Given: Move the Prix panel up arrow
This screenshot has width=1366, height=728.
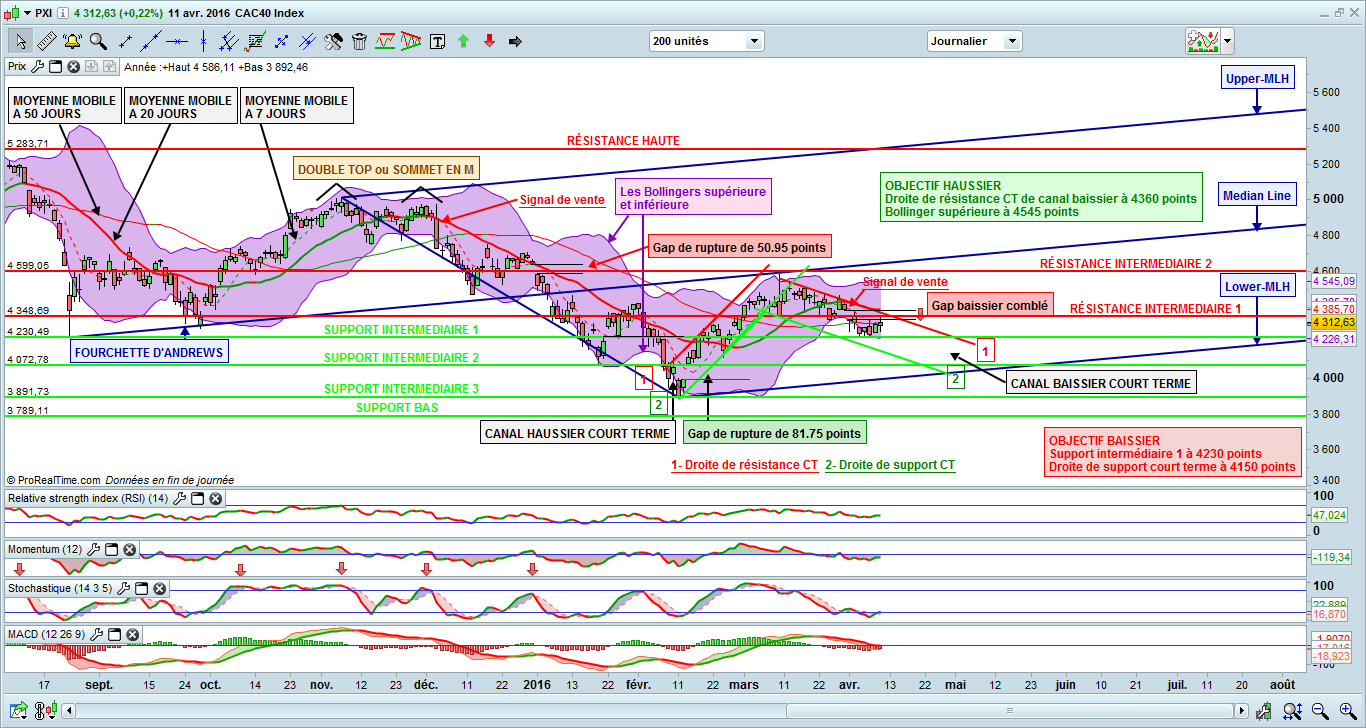Looking at the screenshot, I should pyautogui.click(x=107, y=67).
